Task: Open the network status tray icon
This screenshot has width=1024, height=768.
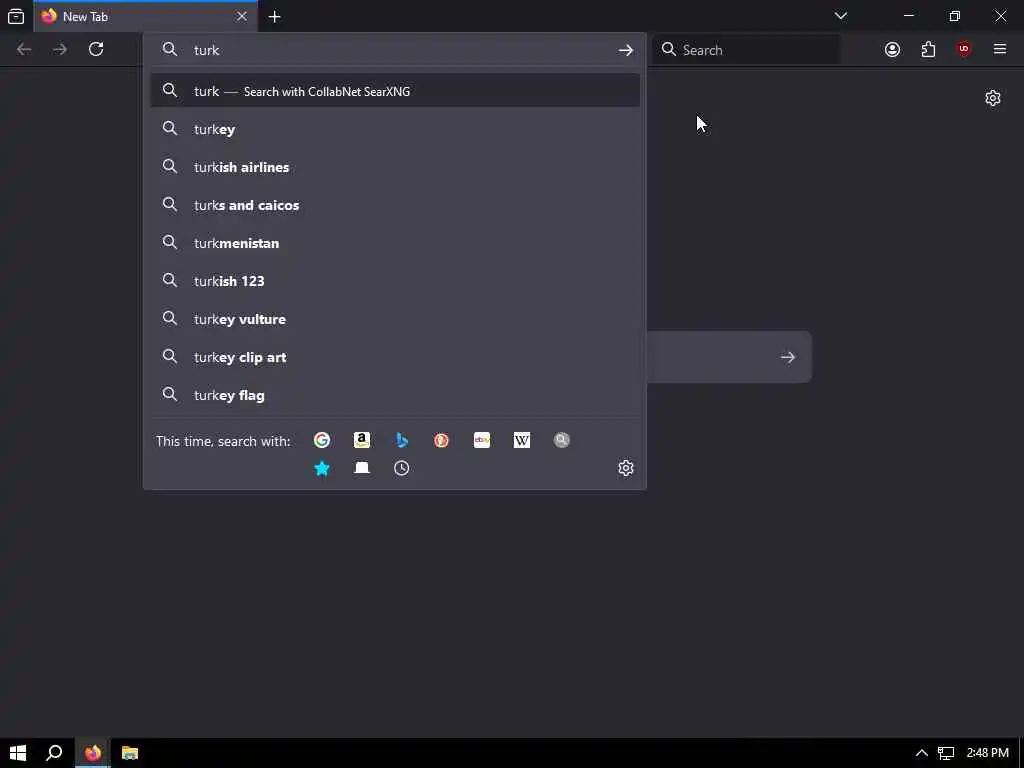Action: pyautogui.click(x=946, y=753)
